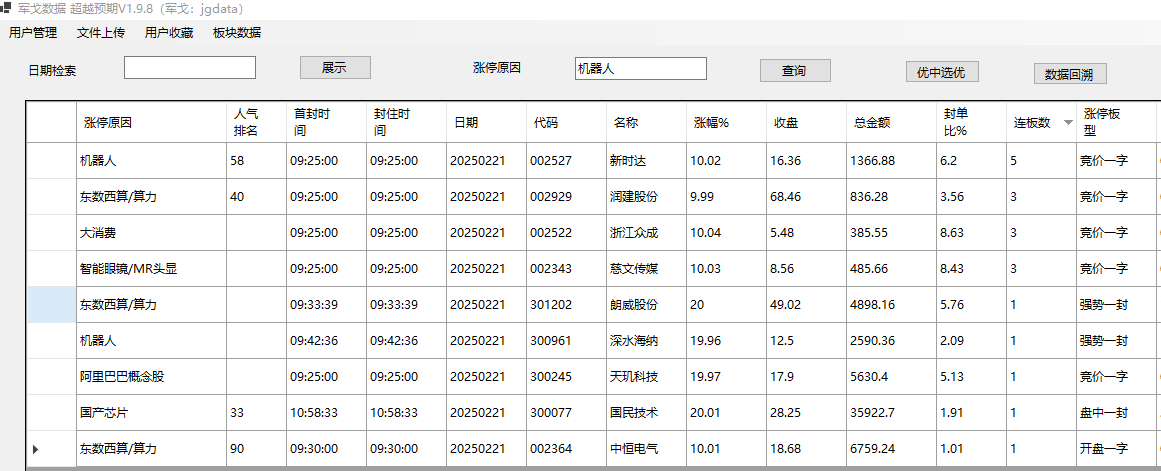Click code cell 002527
1161x471 pixels.
tap(566, 161)
